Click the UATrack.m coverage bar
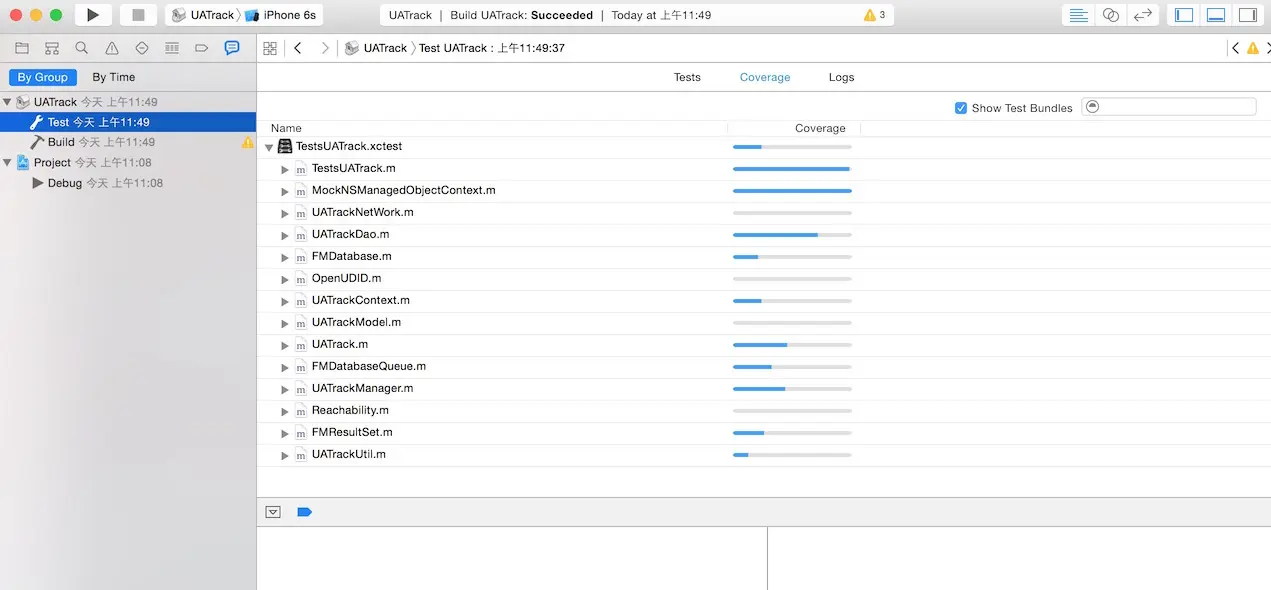This screenshot has height=590, width=1271. [x=792, y=345]
